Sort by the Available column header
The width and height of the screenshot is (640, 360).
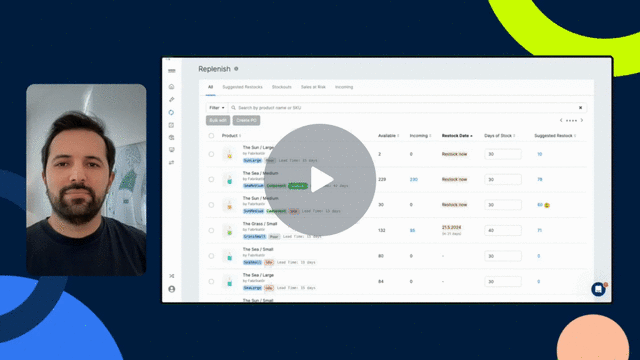[388, 136]
